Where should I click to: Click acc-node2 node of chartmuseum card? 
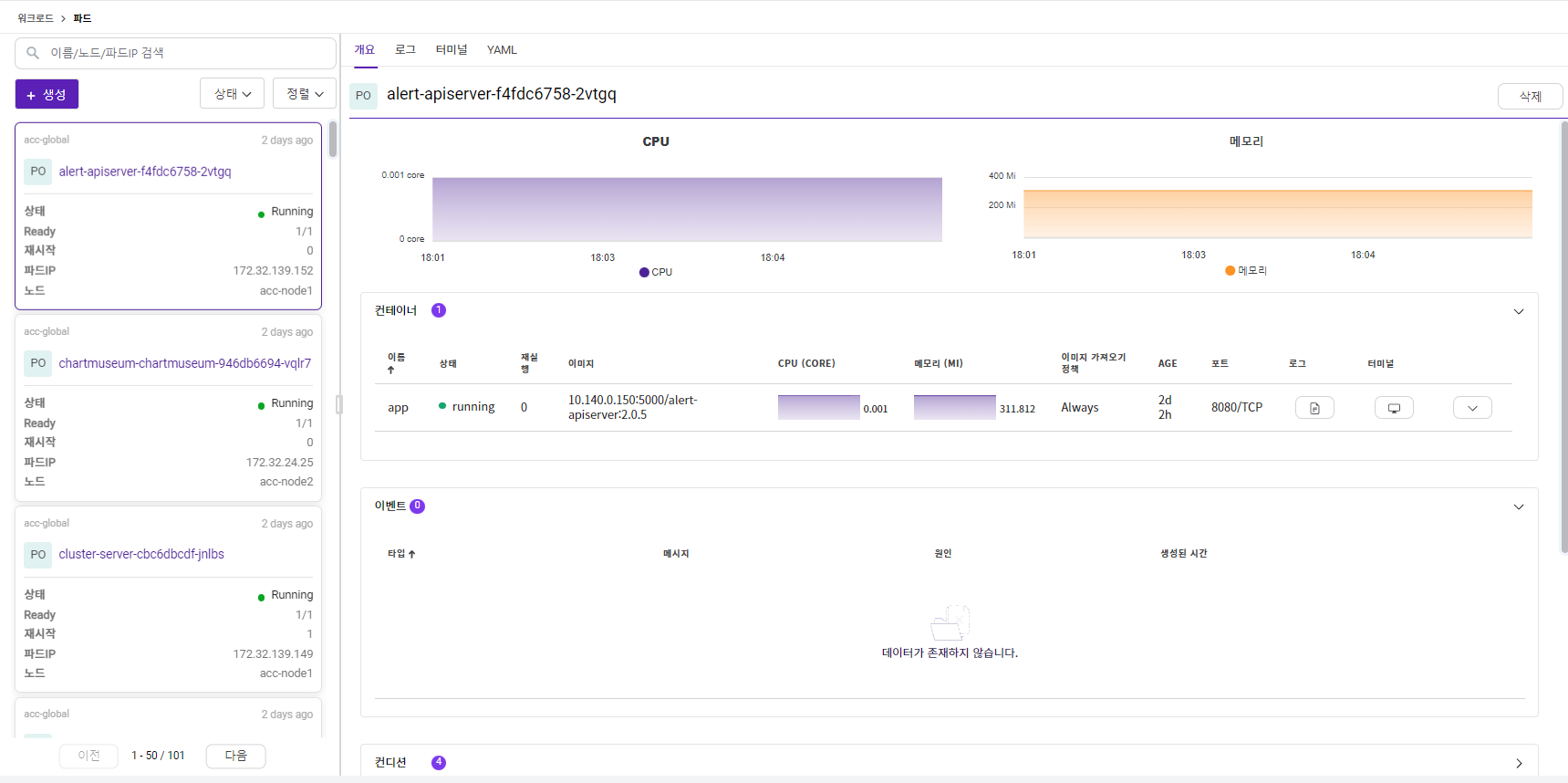click(x=286, y=482)
